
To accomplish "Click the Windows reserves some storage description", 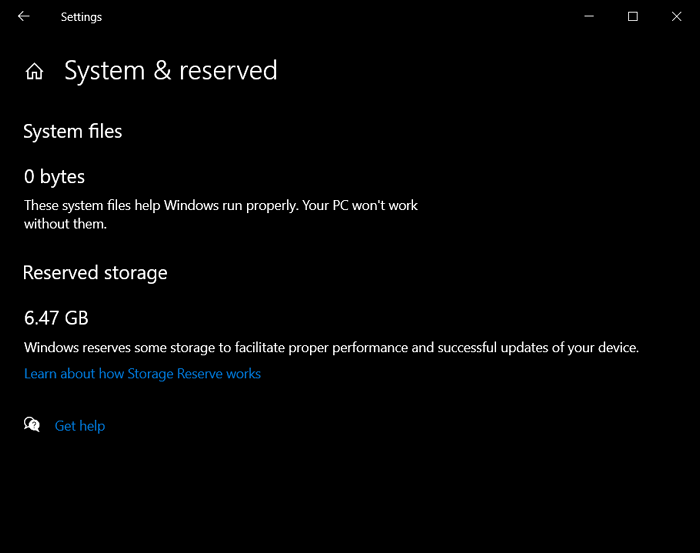I will [x=331, y=348].
